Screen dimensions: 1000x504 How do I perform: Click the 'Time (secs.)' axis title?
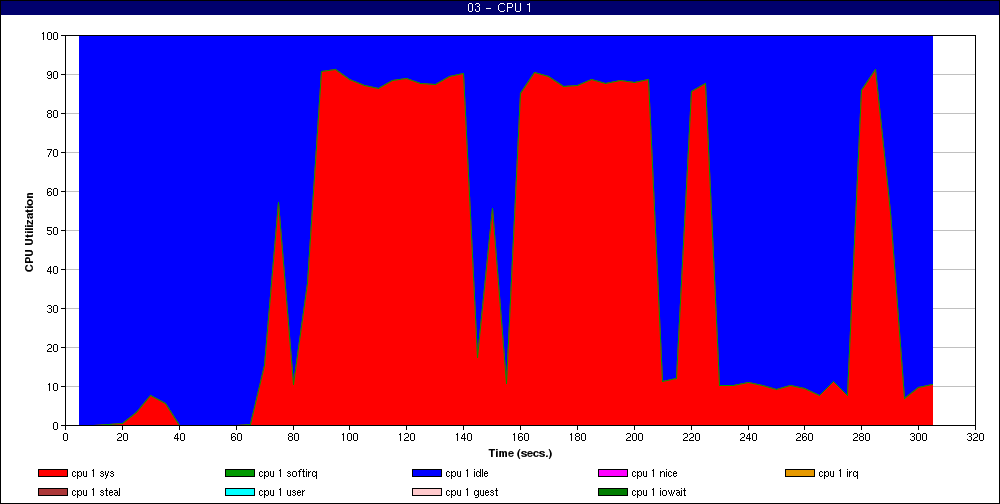(x=520, y=454)
